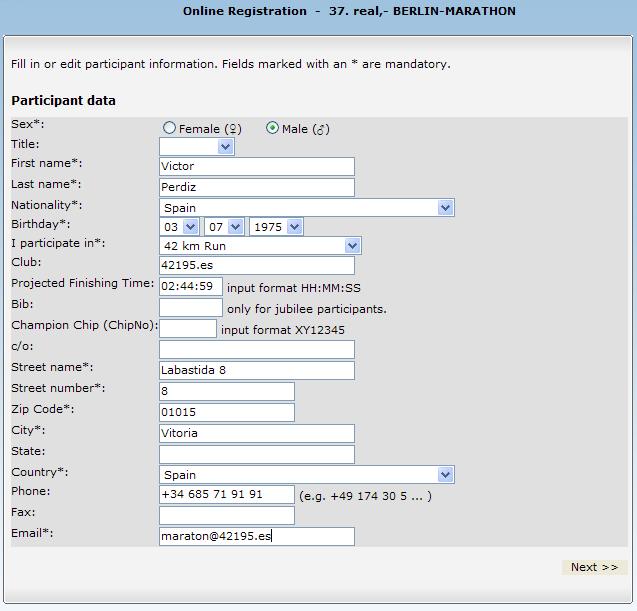
Task: Select the Male radio button
Action: [272, 128]
